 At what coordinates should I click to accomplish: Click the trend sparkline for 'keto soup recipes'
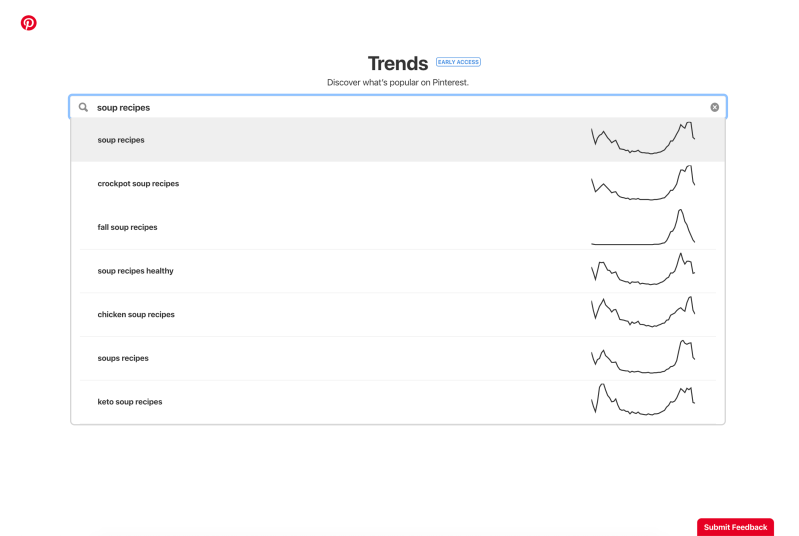(643, 399)
